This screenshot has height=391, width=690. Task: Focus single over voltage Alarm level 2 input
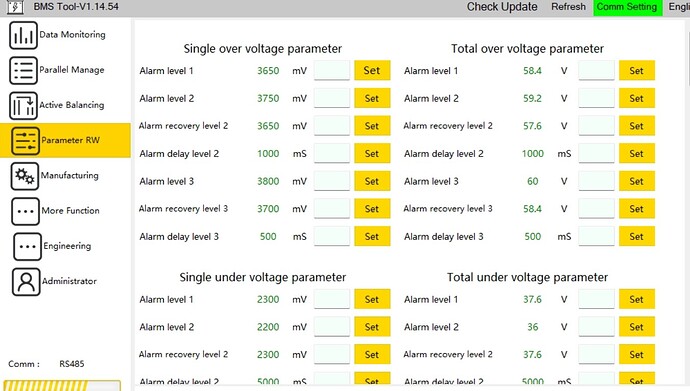click(x=332, y=98)
